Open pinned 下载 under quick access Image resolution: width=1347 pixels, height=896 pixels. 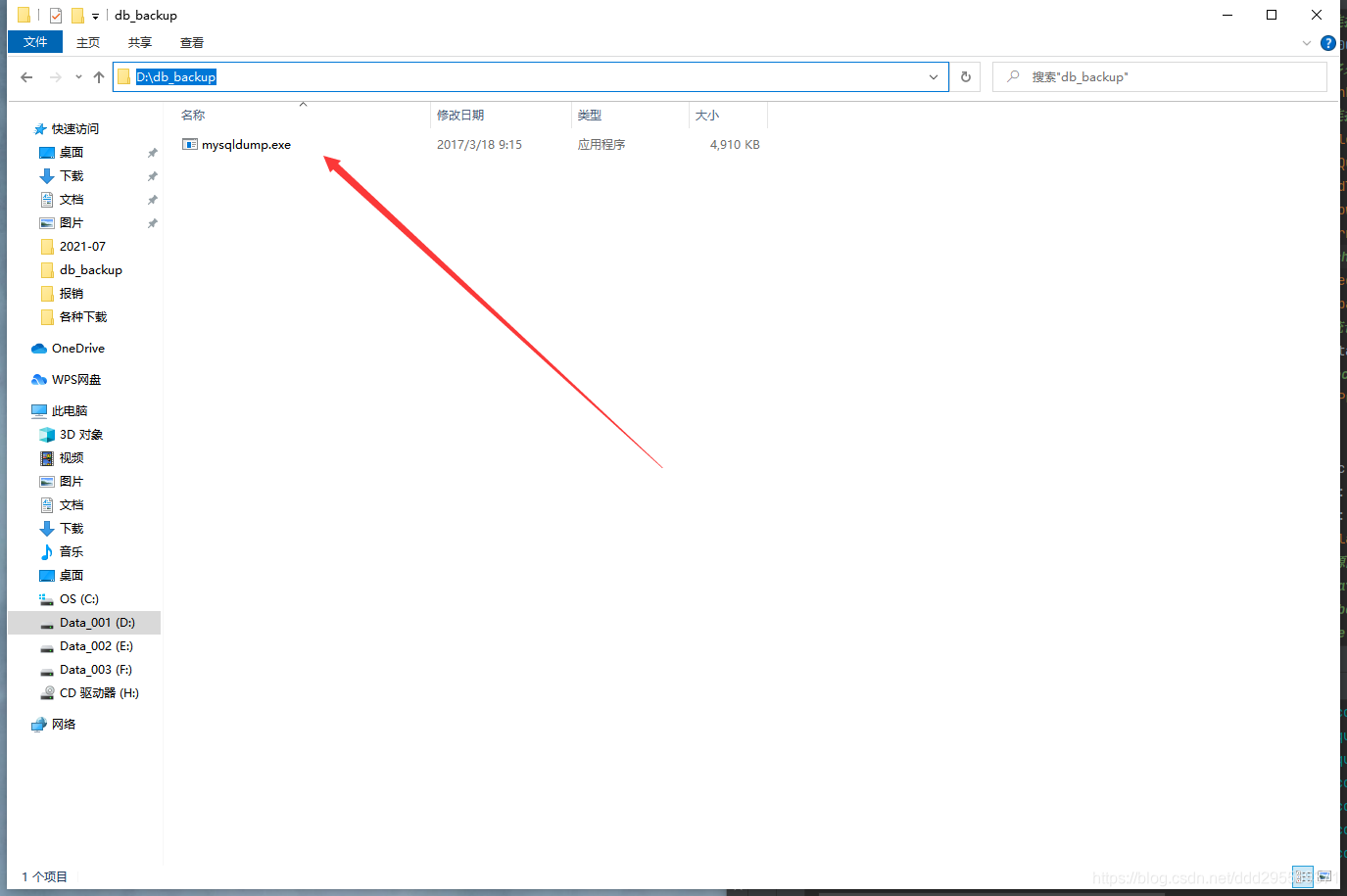click(x=72, y=176)
